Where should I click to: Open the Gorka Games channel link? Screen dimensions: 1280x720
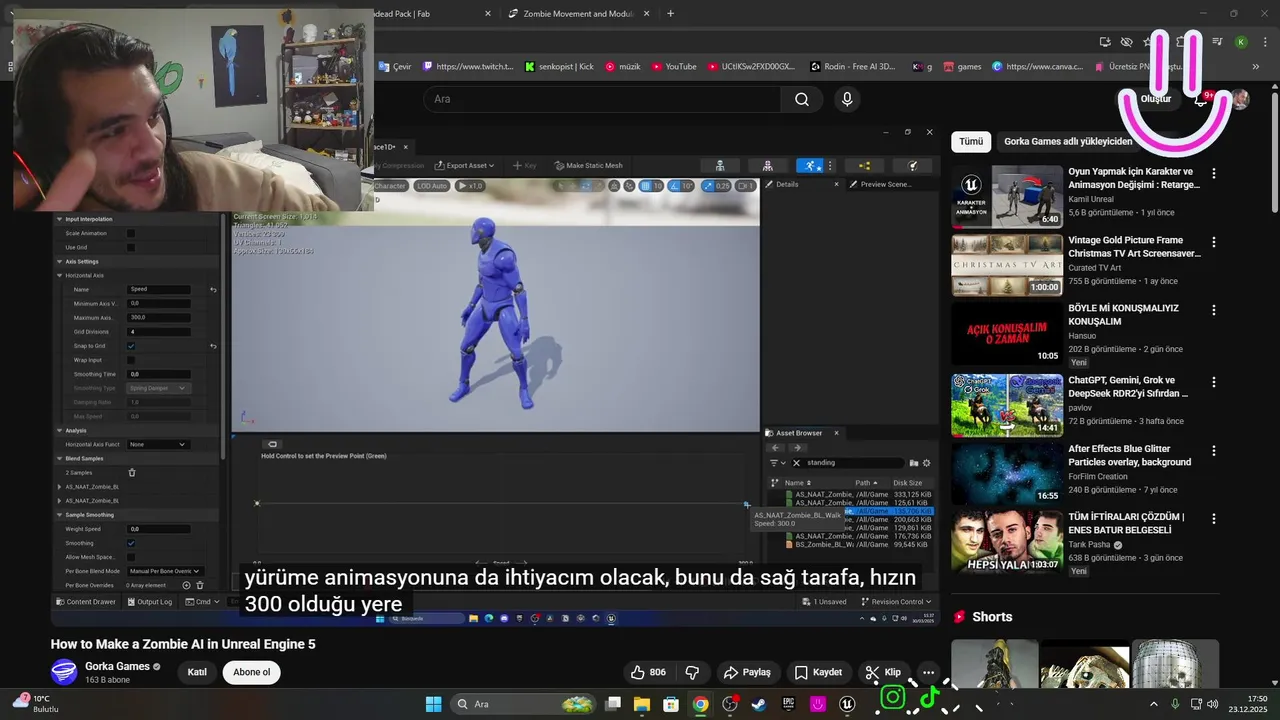(x=117, y=666)
